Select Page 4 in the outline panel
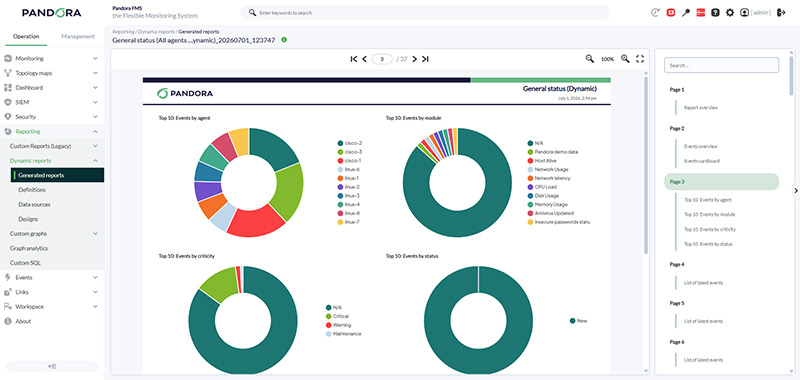Screen dimensions: 800x380 click(677, 264)
